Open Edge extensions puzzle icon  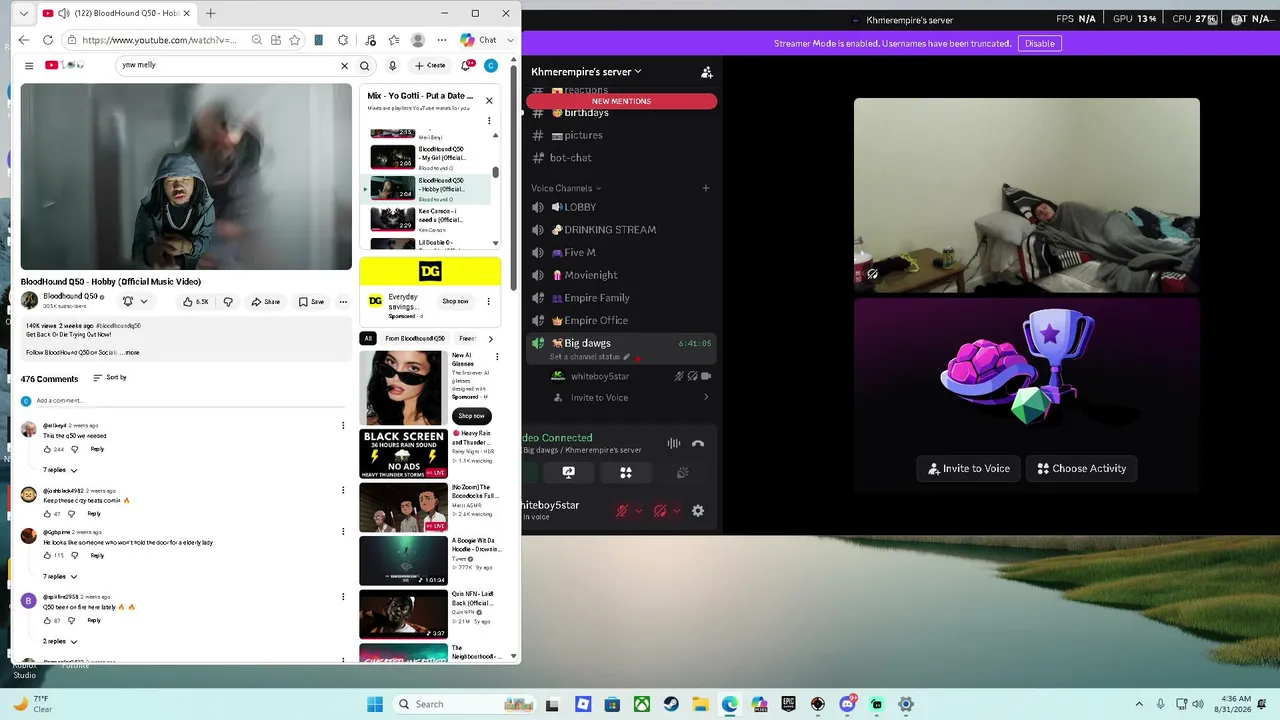tap(343, 40)
